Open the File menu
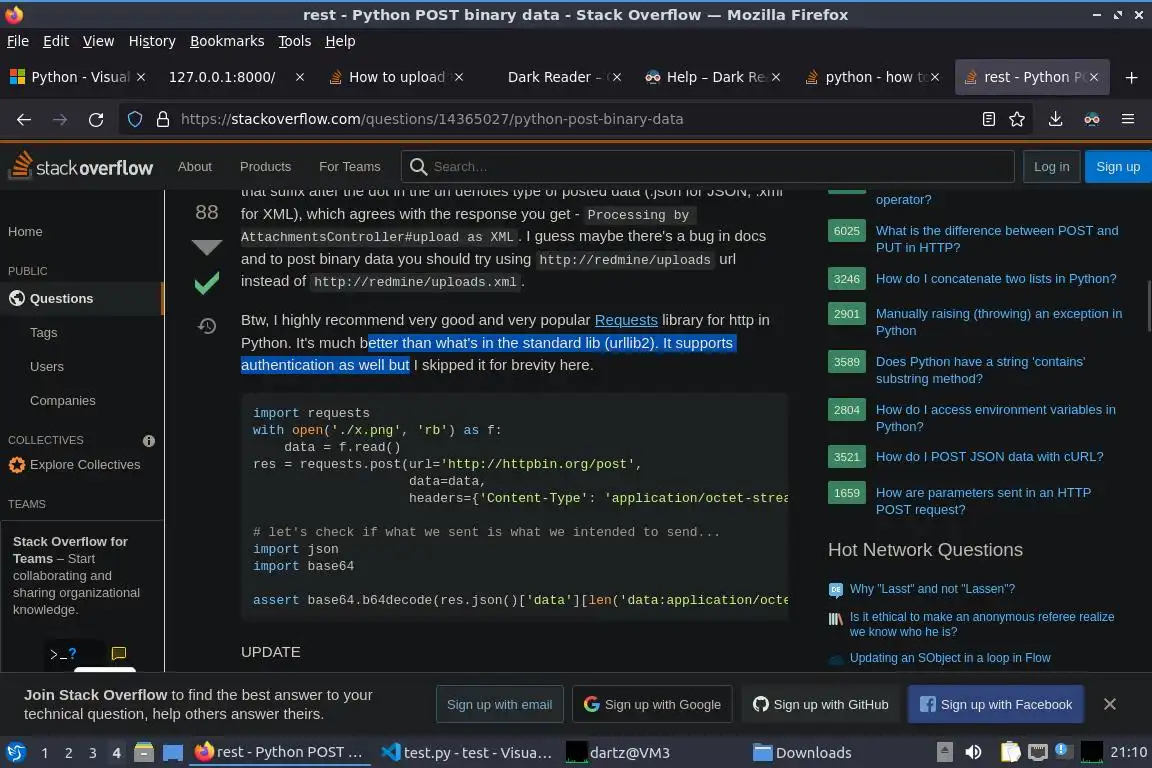This screenshot has height=768, width=1152. [x=18, y=41]
